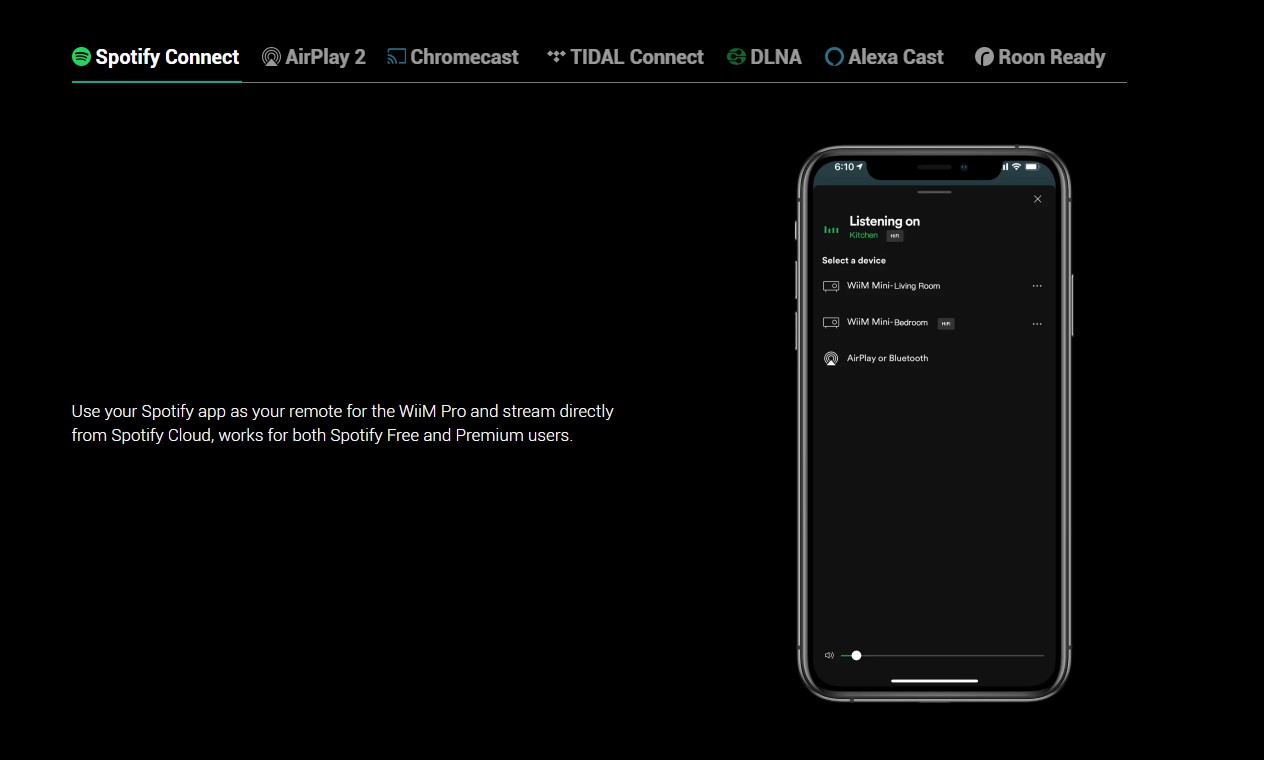Click the Spotify logo icon in tabs
Screen dimensions: 1264x760
pyautogui.click(x=82, y=57)
